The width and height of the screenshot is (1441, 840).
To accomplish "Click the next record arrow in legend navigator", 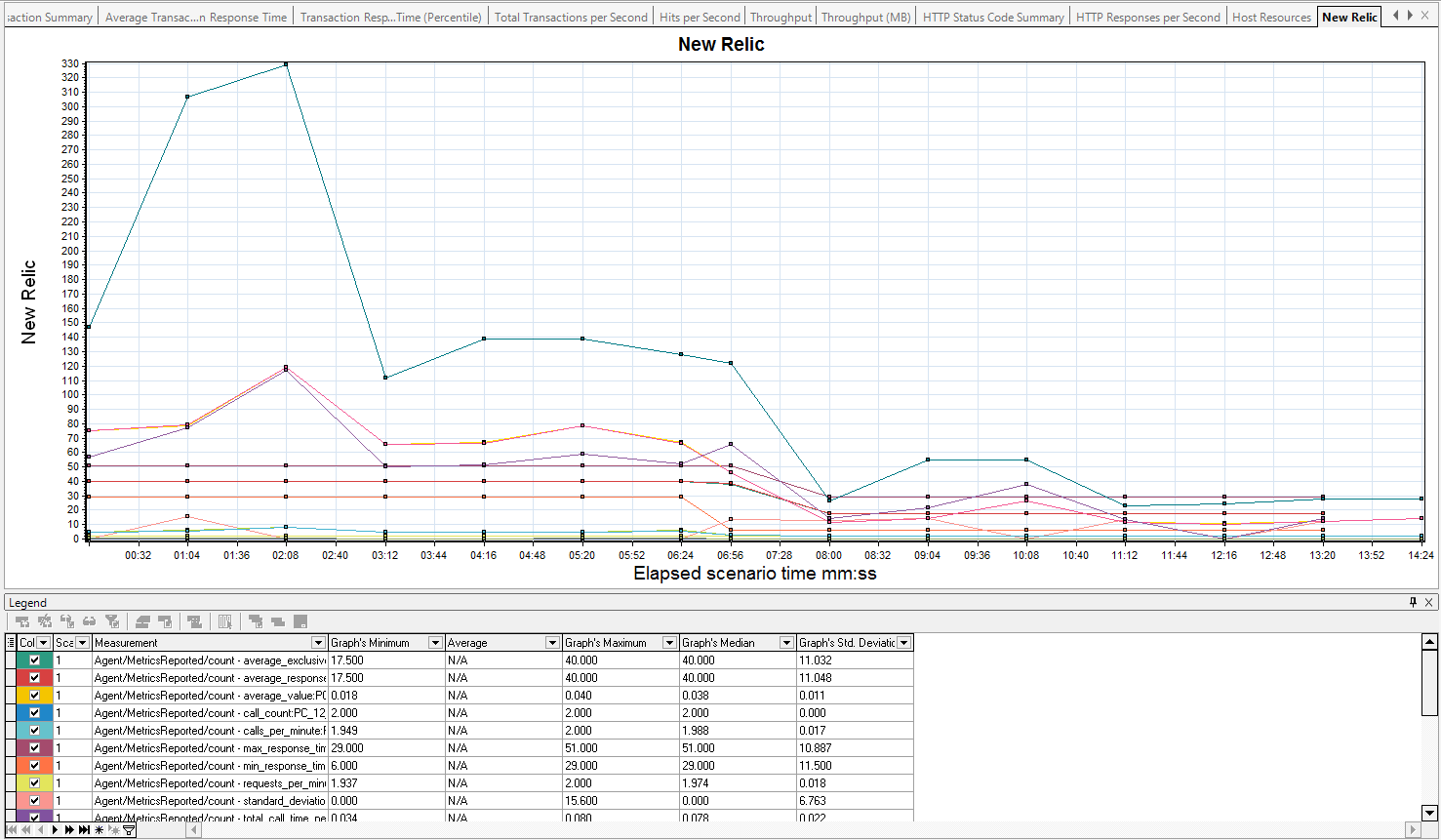I will point(55,830).
